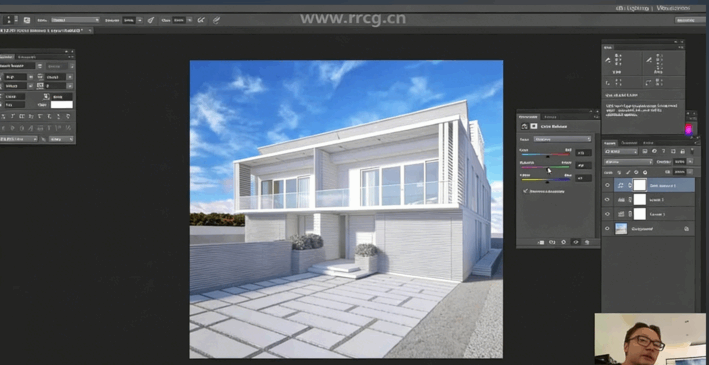Toggle Faux Italic in Character panel

pos(13,116)
